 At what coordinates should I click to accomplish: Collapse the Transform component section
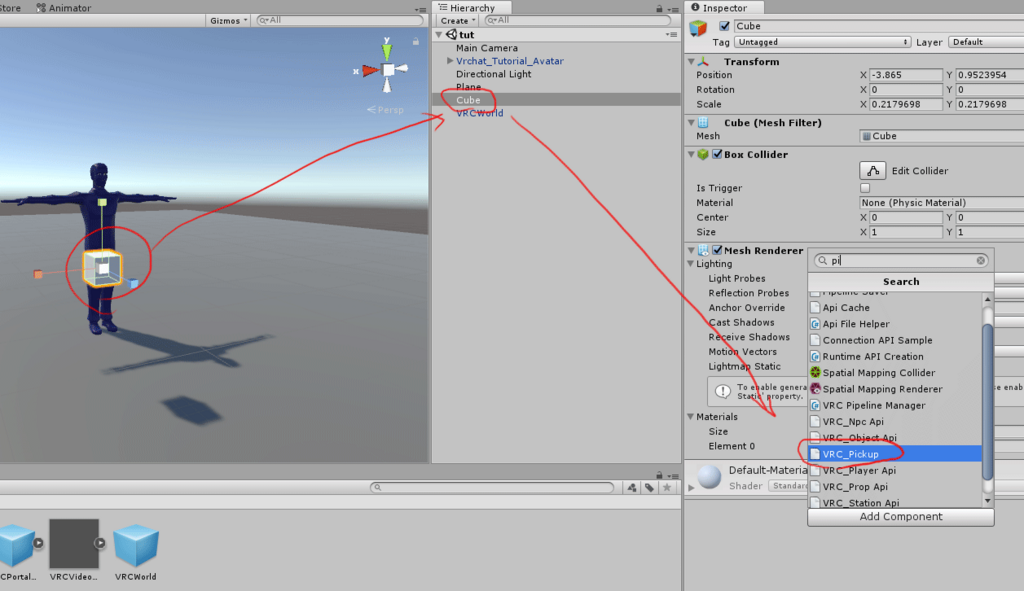point(691,61)
